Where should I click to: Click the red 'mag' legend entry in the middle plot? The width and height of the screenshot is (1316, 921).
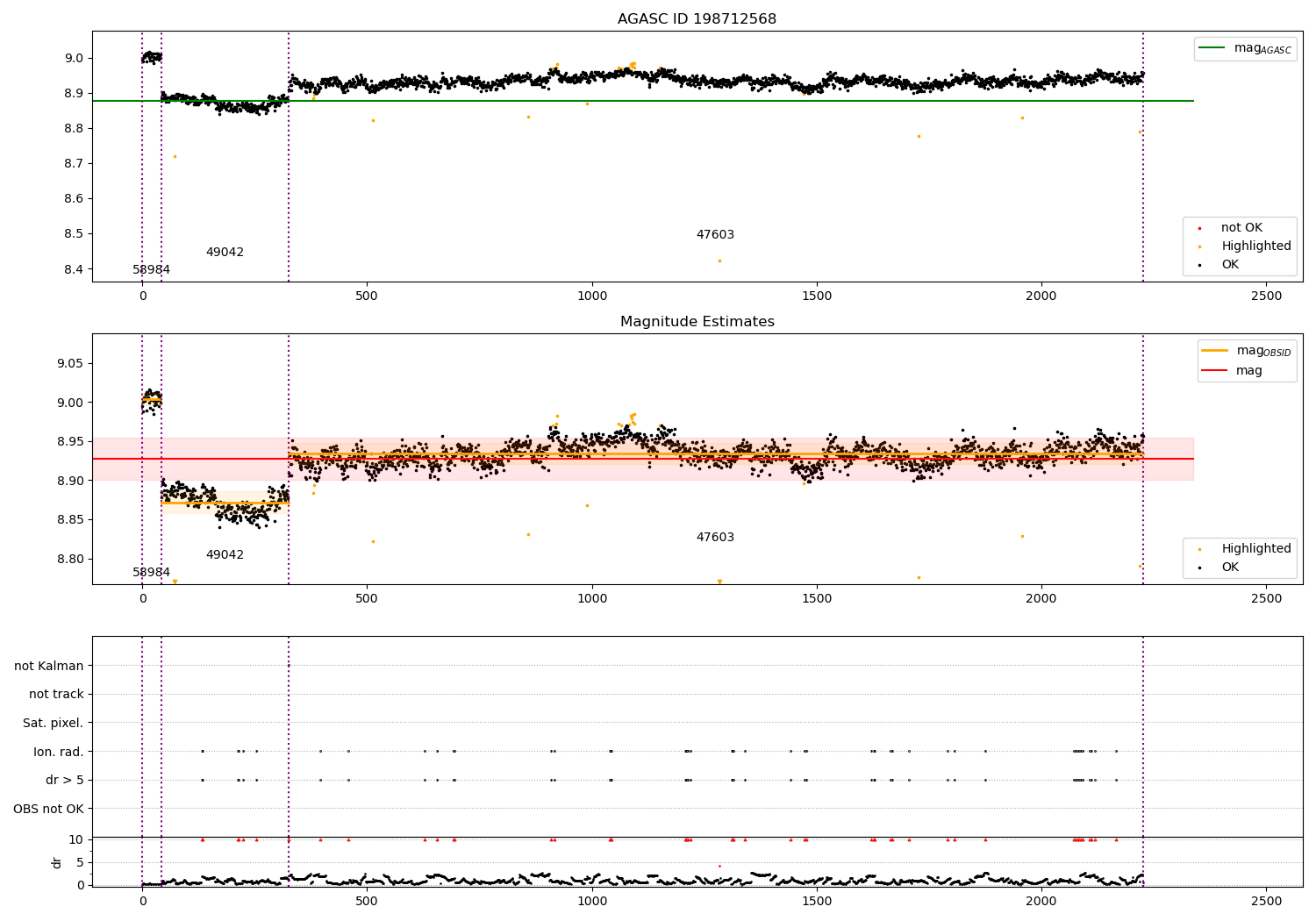[x=1232, y=371]
